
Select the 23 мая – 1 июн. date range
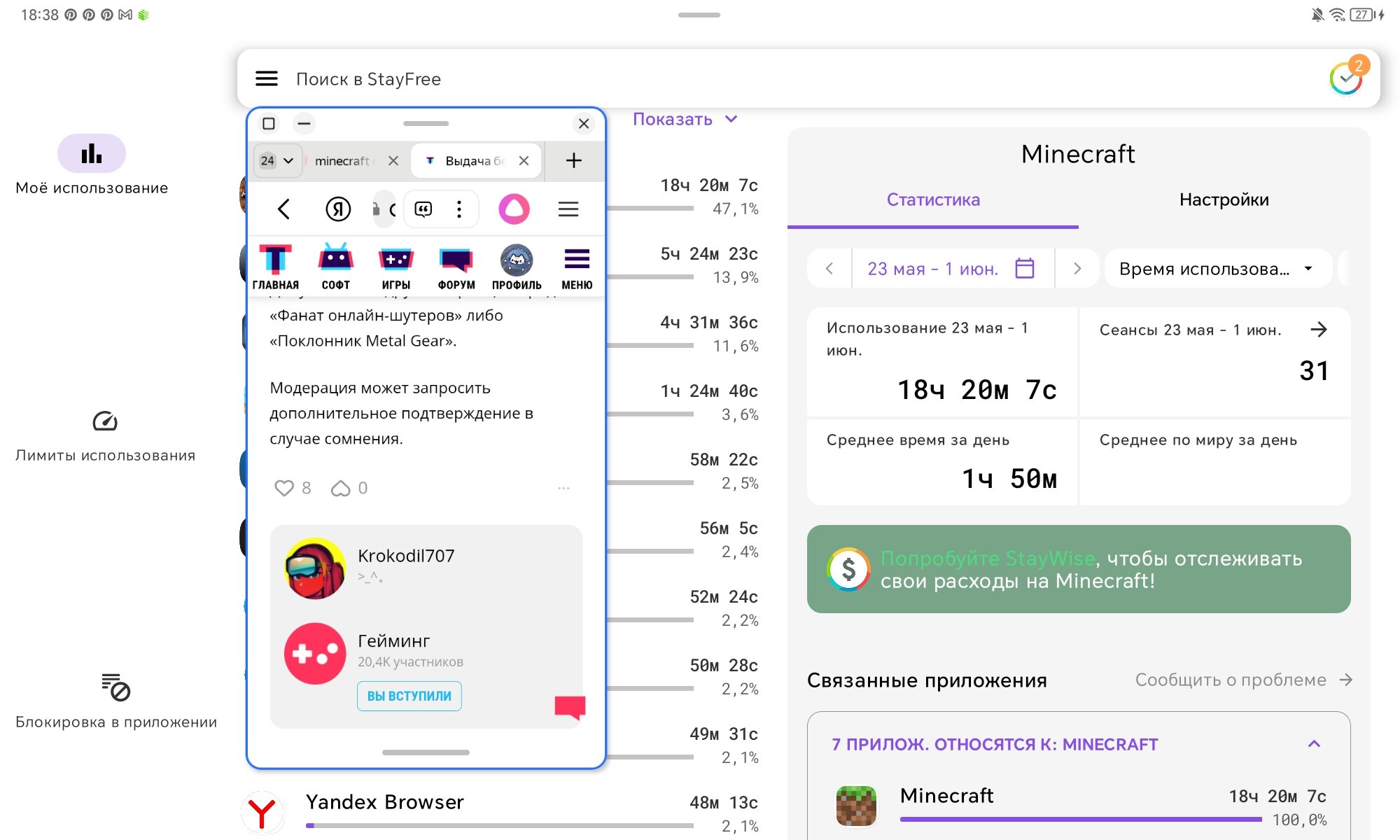click(933, 269)
